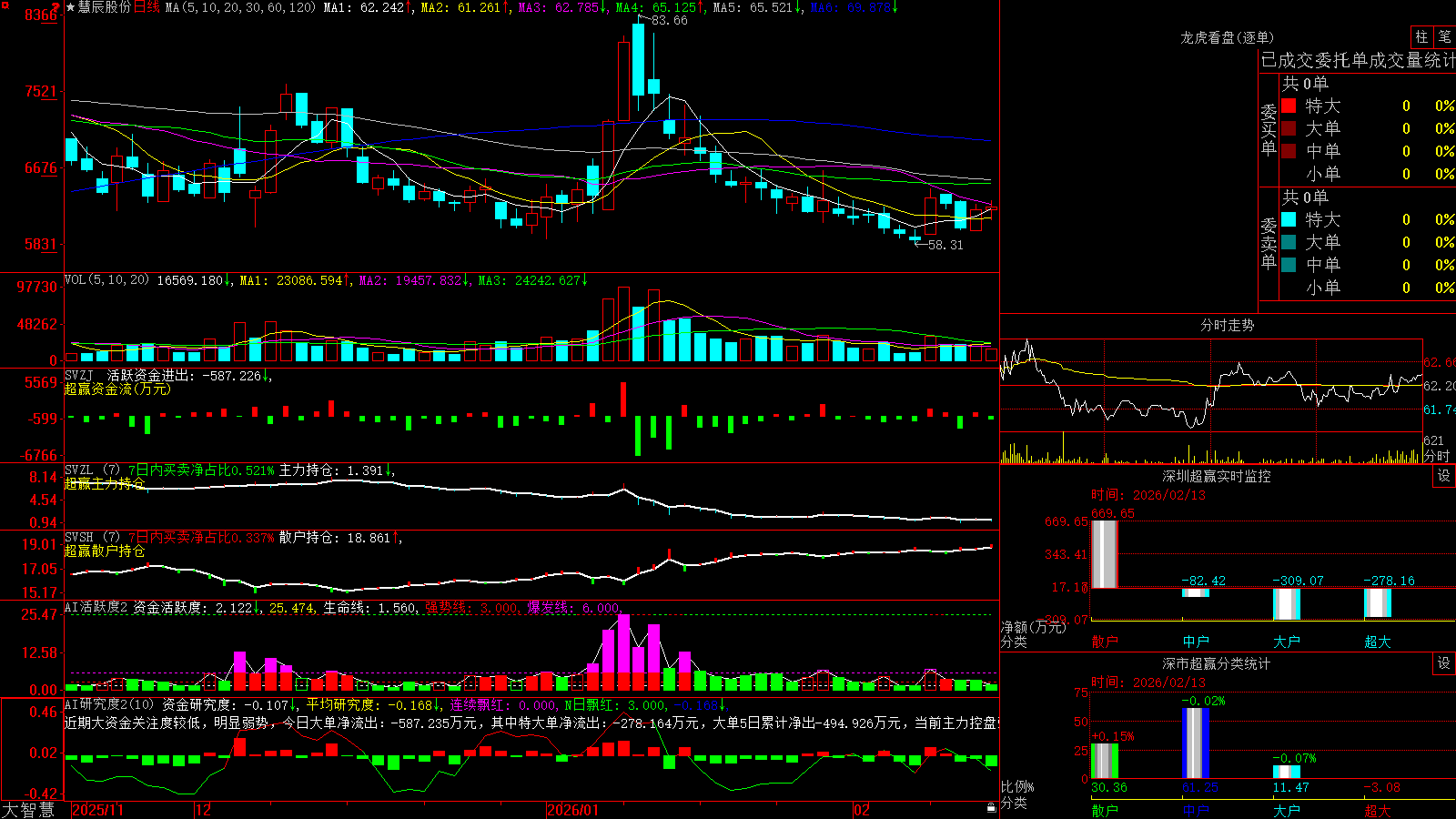This screenshot has height=819, width=1456.
Task: Click the SVSH 散户持仓 indicator header
Action: coord(233,538)
